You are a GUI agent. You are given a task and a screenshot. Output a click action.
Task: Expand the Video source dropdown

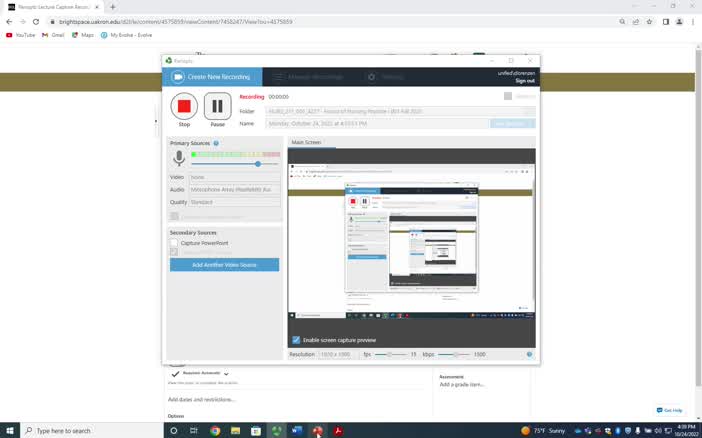235,177
